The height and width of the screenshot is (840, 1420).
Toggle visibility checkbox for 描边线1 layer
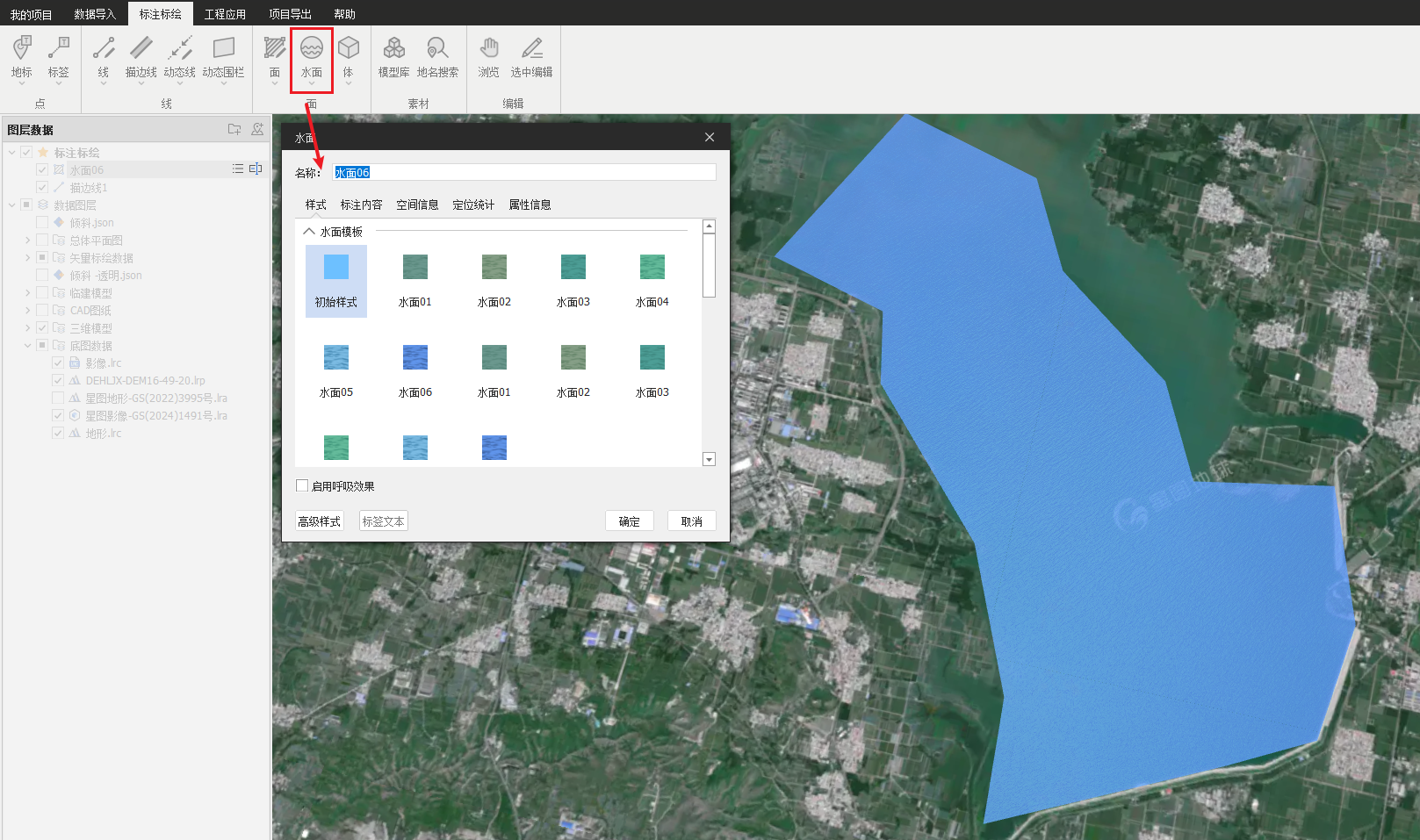[x=42, y=188]
